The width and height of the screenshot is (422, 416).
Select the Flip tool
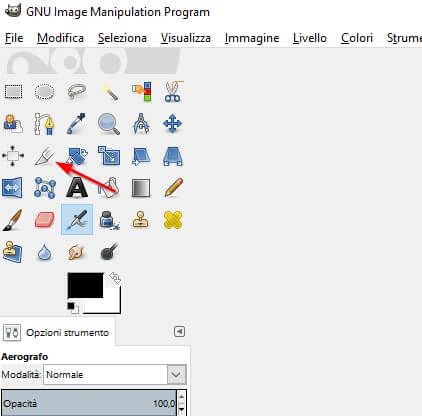[12, 187]
